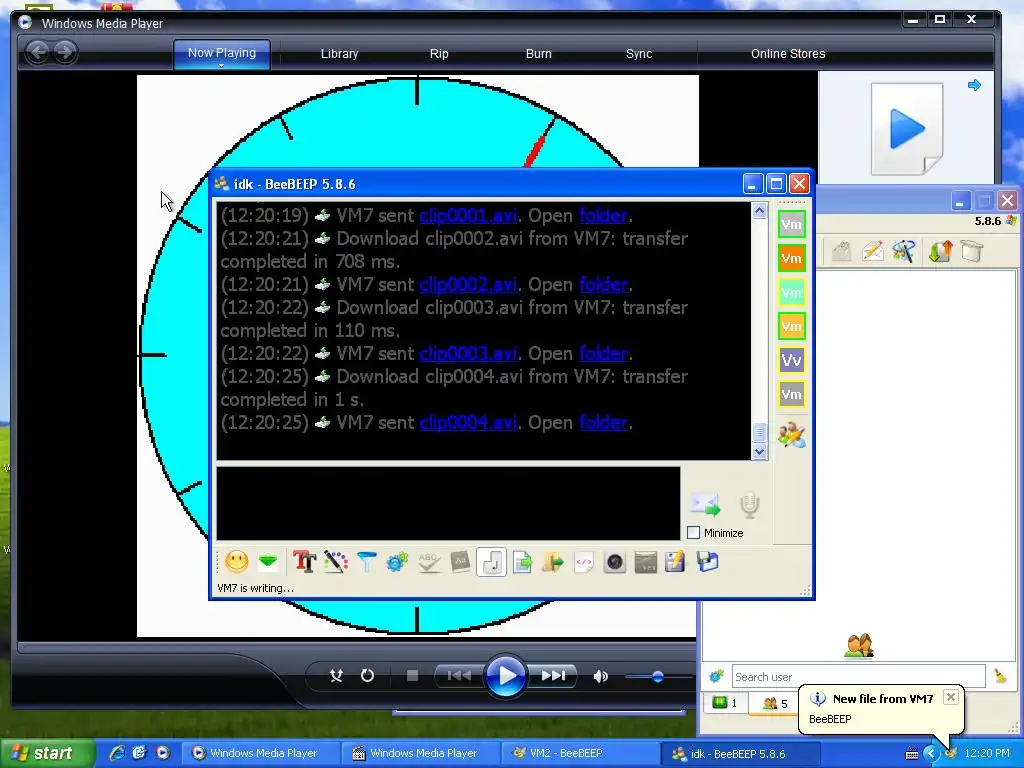Screen dimensions: 1024x768
Task: Switch to the Sync tab
Action: coord(639,54)
